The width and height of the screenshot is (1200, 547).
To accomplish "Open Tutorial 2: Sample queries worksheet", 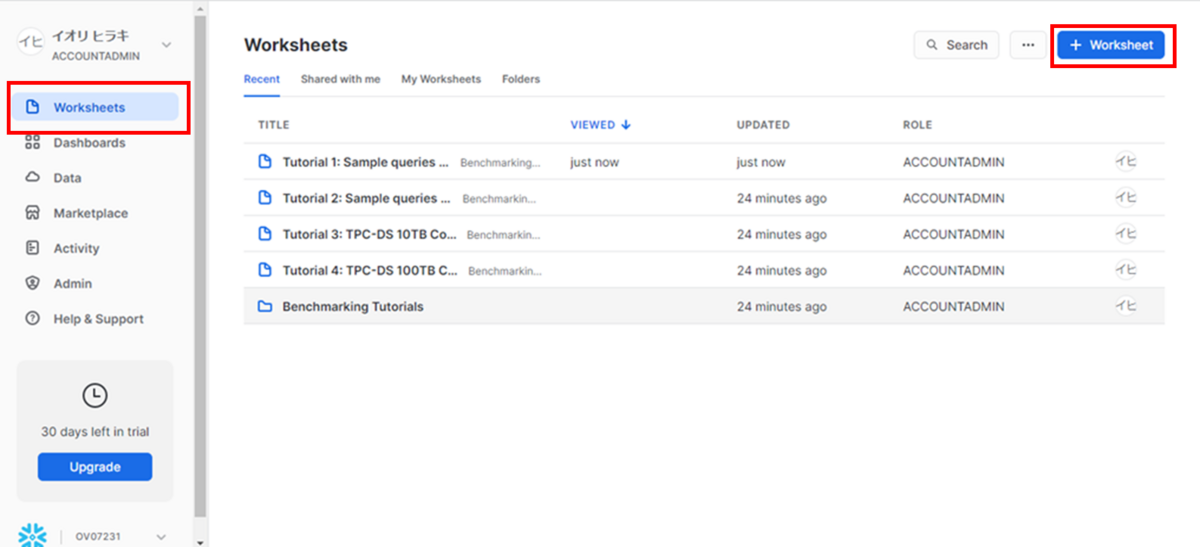I will [x=367, y=198].
